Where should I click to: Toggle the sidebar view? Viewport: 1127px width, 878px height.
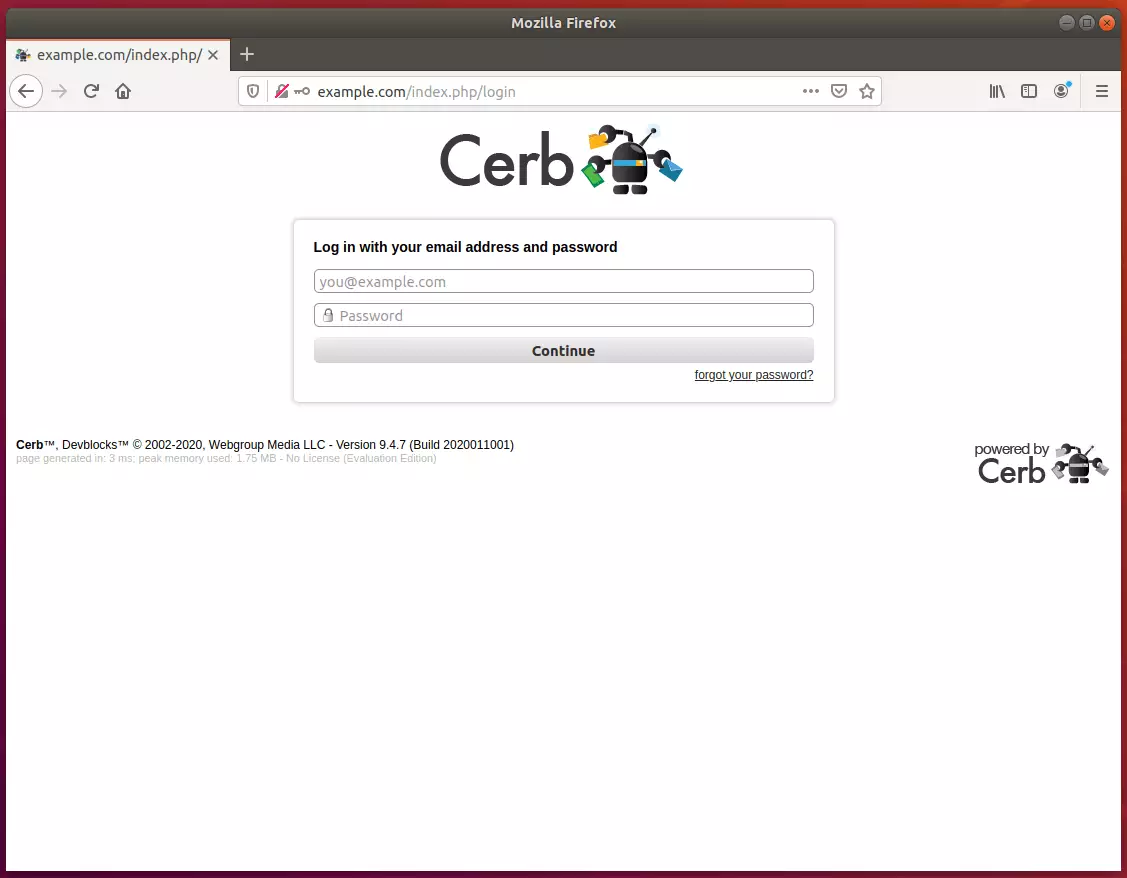pos(1029,91)
